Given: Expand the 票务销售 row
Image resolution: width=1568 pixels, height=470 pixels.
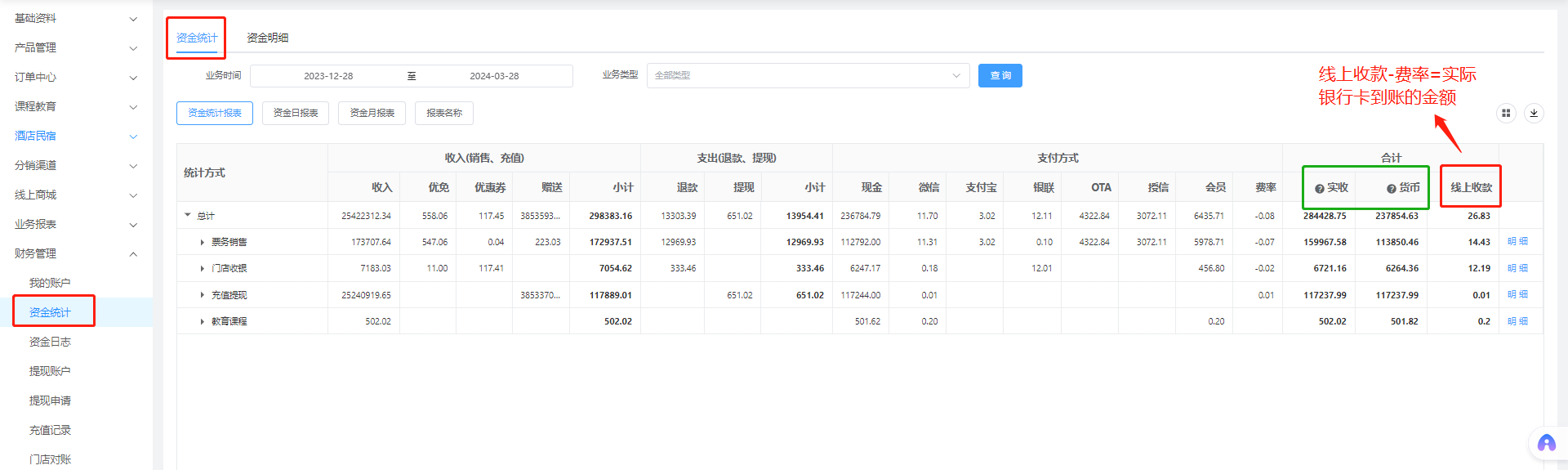Looking at the screenshot, I should pos(203,243).
